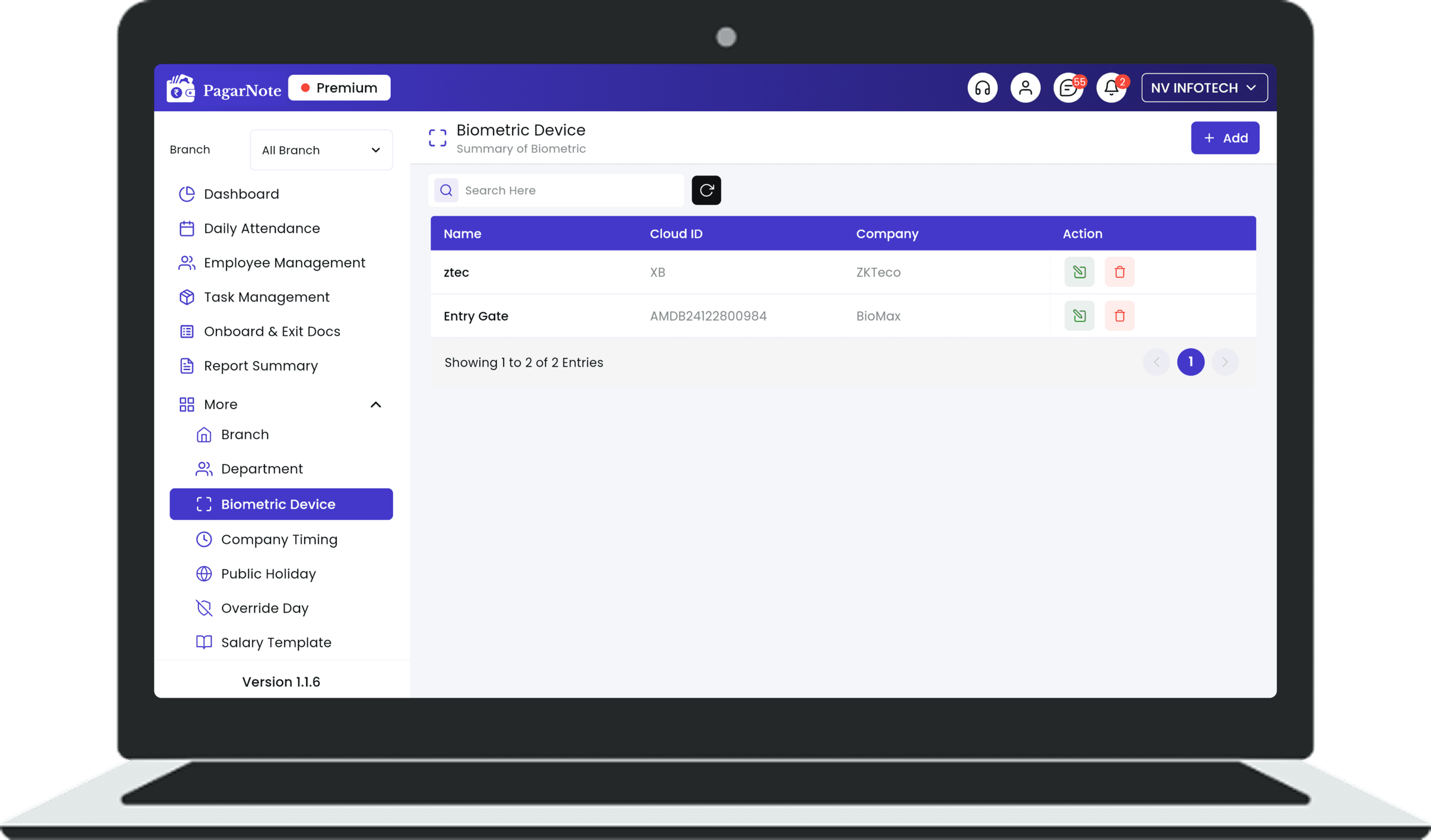The image size is (1431, 840).
Task: Click the Add button
Action: pos(1225,138)
